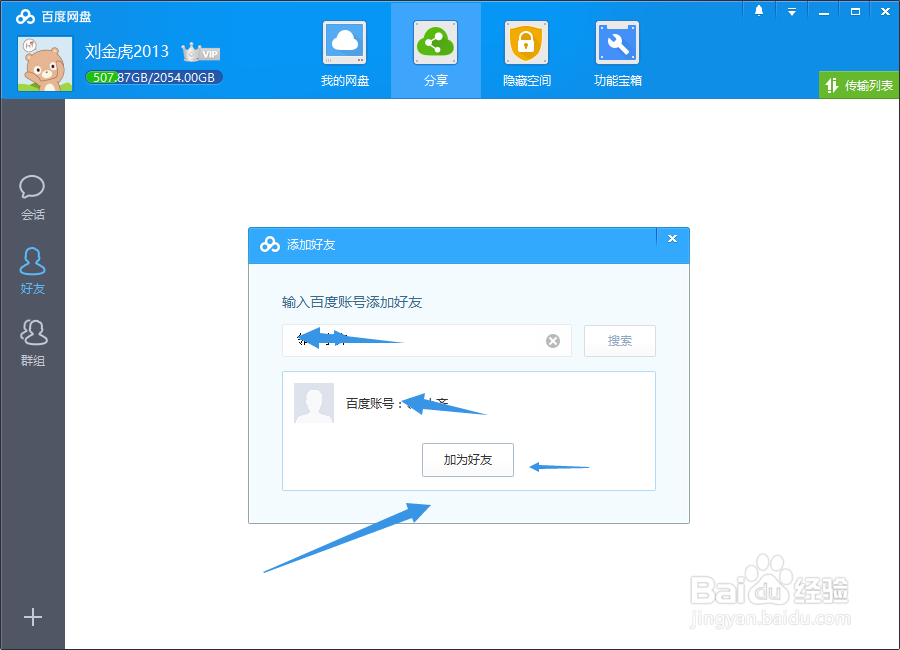Open the 隐藏空间 tab
This screenshot has width=900, height=650.
(526, 53)
